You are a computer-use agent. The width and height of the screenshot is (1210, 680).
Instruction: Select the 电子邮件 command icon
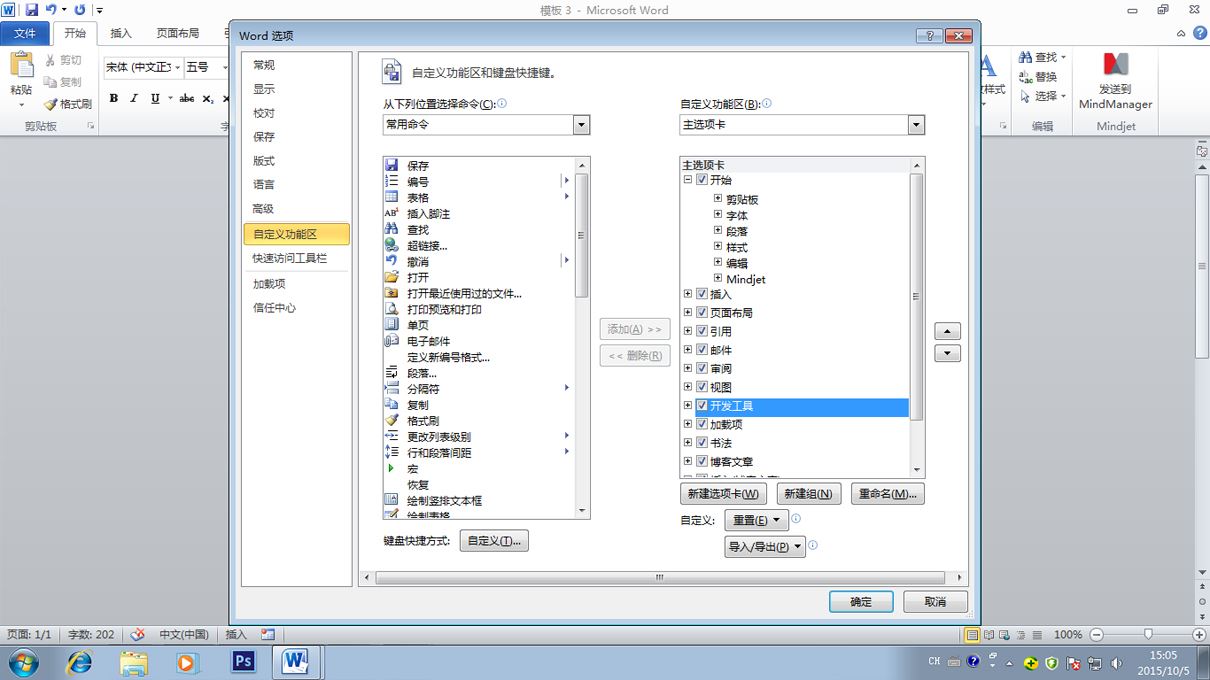pyautogui.click(x=392, y=341)
